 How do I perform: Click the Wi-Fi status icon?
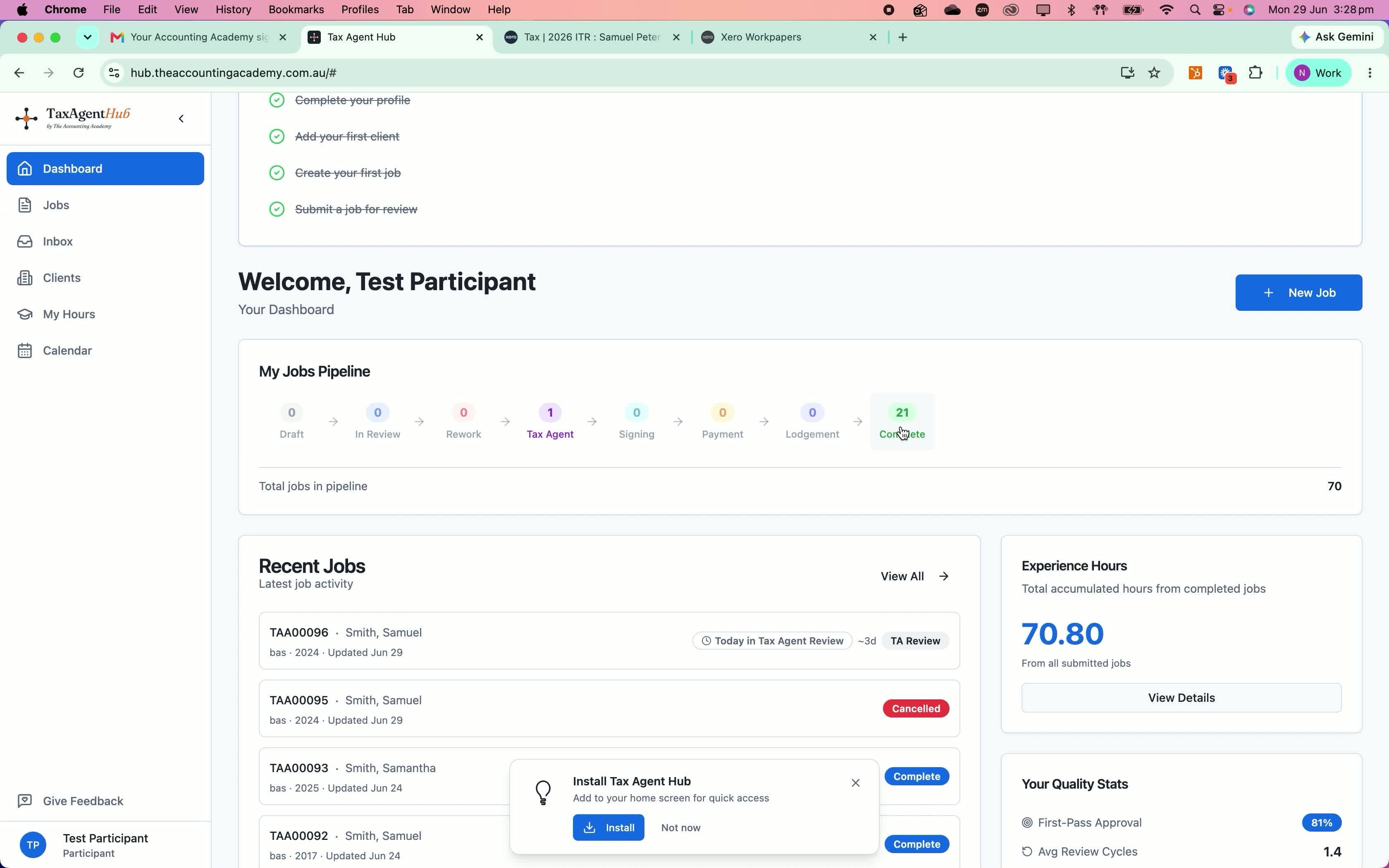(1166, 10)
